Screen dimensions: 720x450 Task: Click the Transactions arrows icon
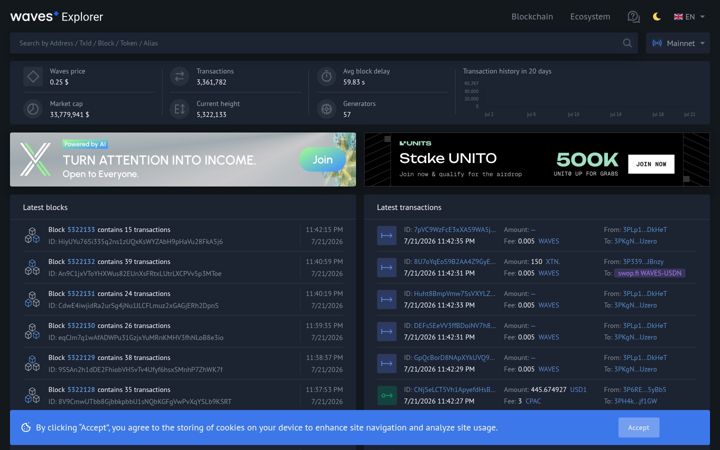tap(180, 77)
